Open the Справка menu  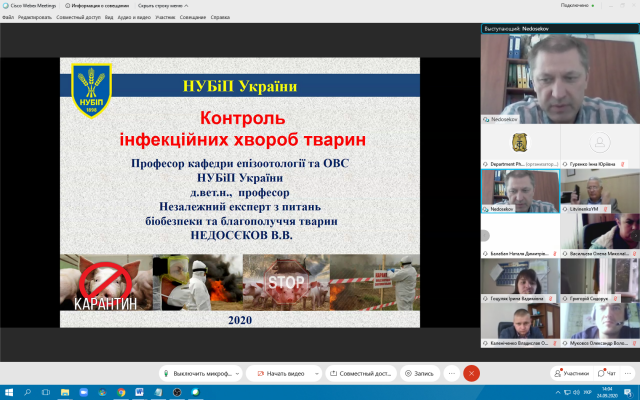coord(220,18)
